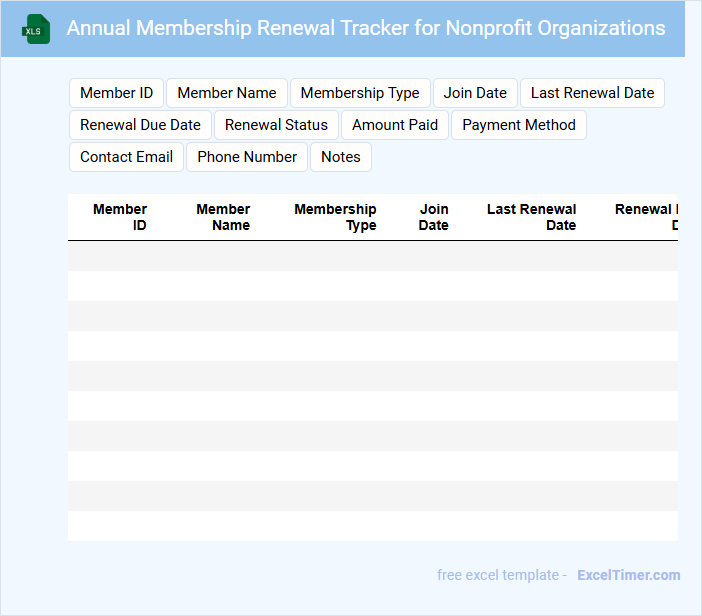Click the page title heading text

[x=365, y=28]
